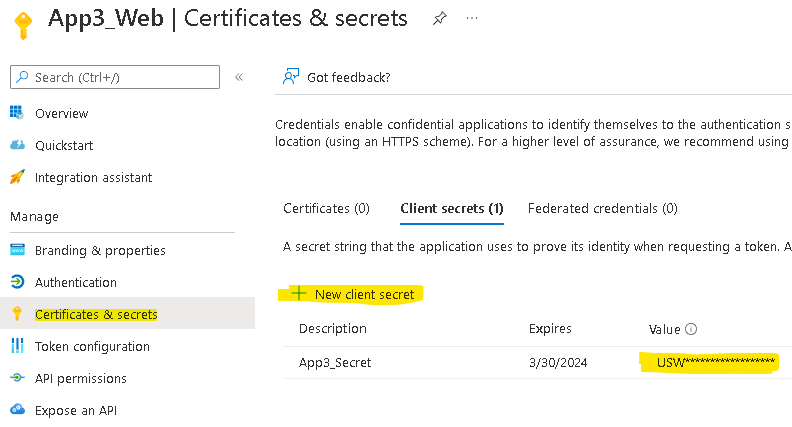Select Certificates & secrets in sidebar
Image resolution: width=792 pixels, height=427 pixels.
coord(96,314)
